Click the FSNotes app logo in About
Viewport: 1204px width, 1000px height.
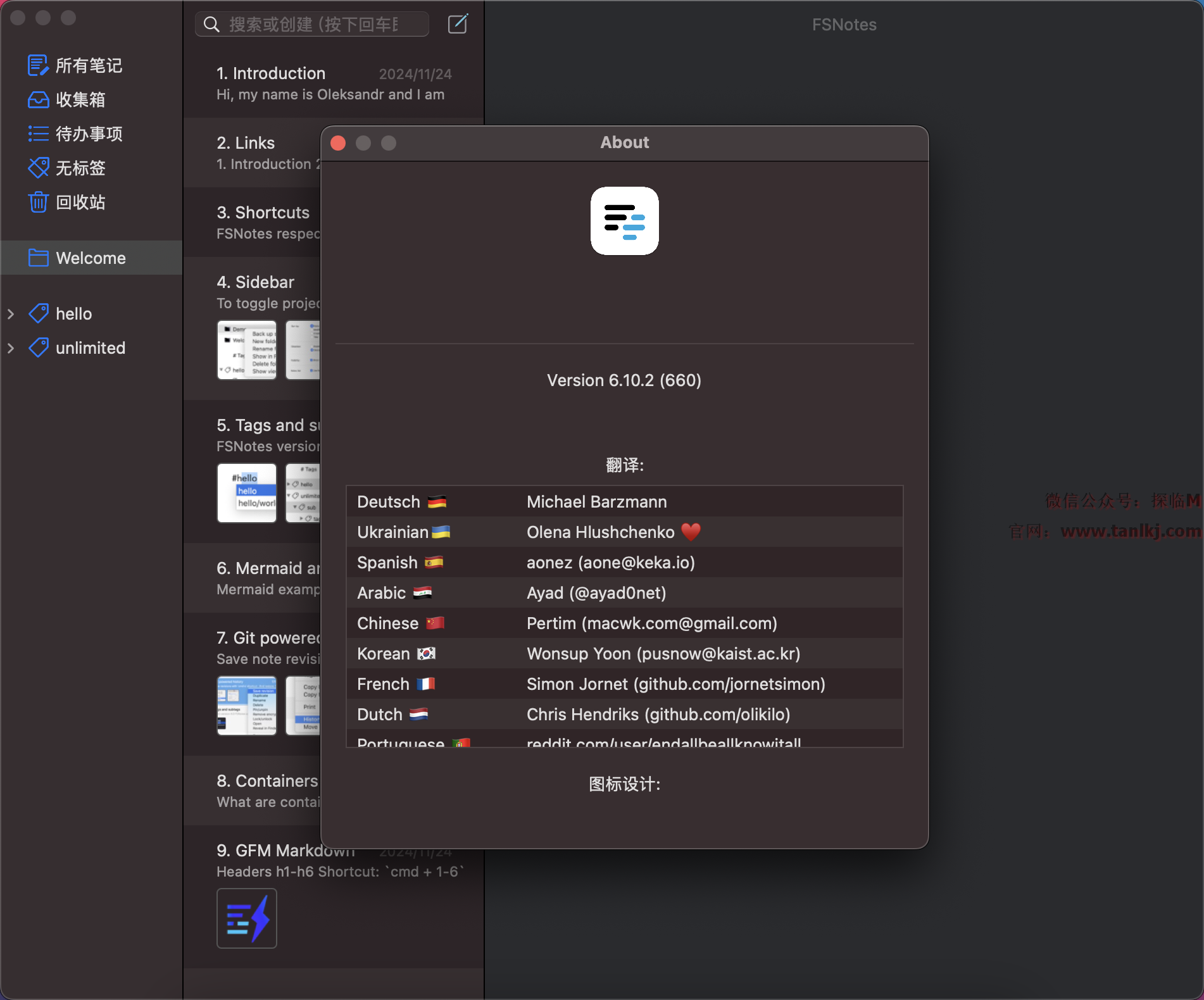click(x=625, y=221)
